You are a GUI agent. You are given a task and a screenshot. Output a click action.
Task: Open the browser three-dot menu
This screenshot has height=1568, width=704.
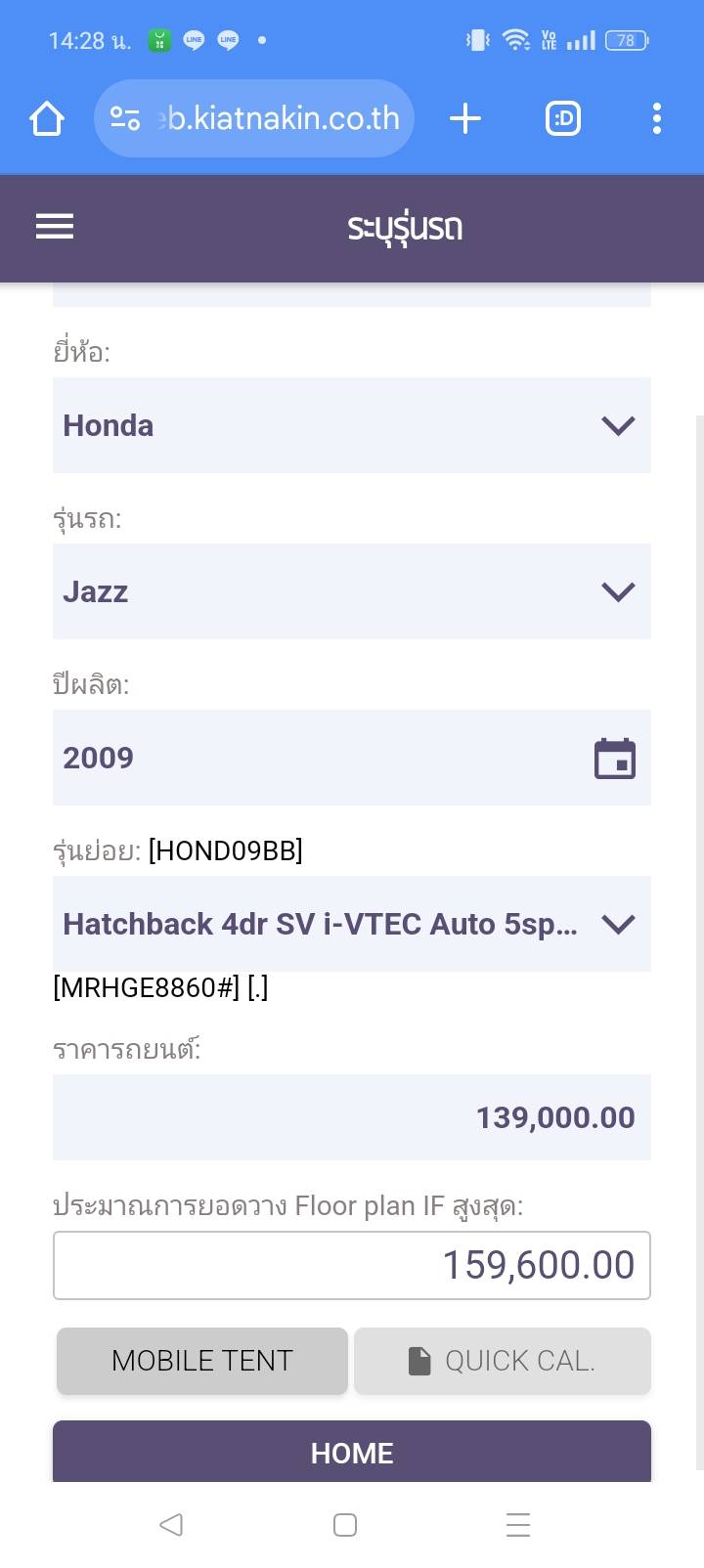657,119
